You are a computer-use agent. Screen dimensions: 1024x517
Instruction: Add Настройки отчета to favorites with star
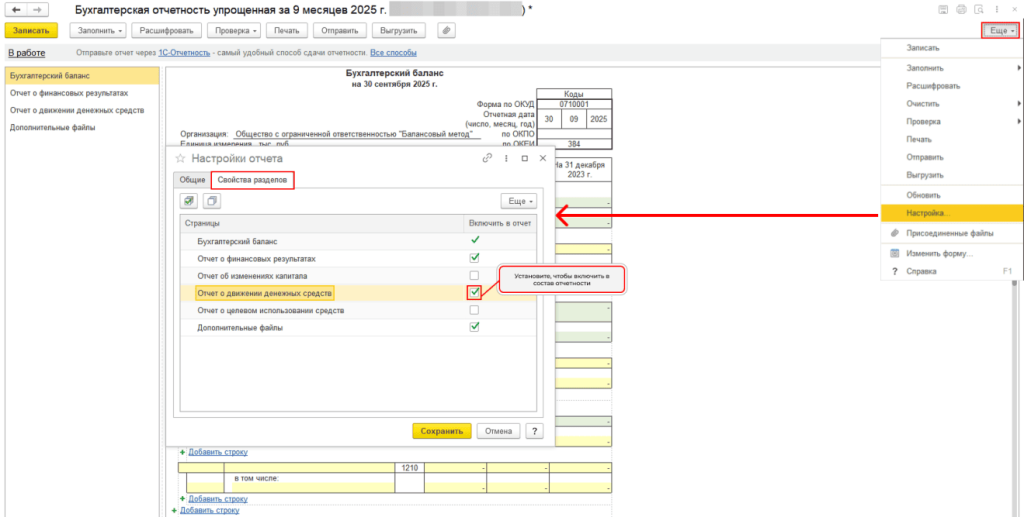coord(180,158)
